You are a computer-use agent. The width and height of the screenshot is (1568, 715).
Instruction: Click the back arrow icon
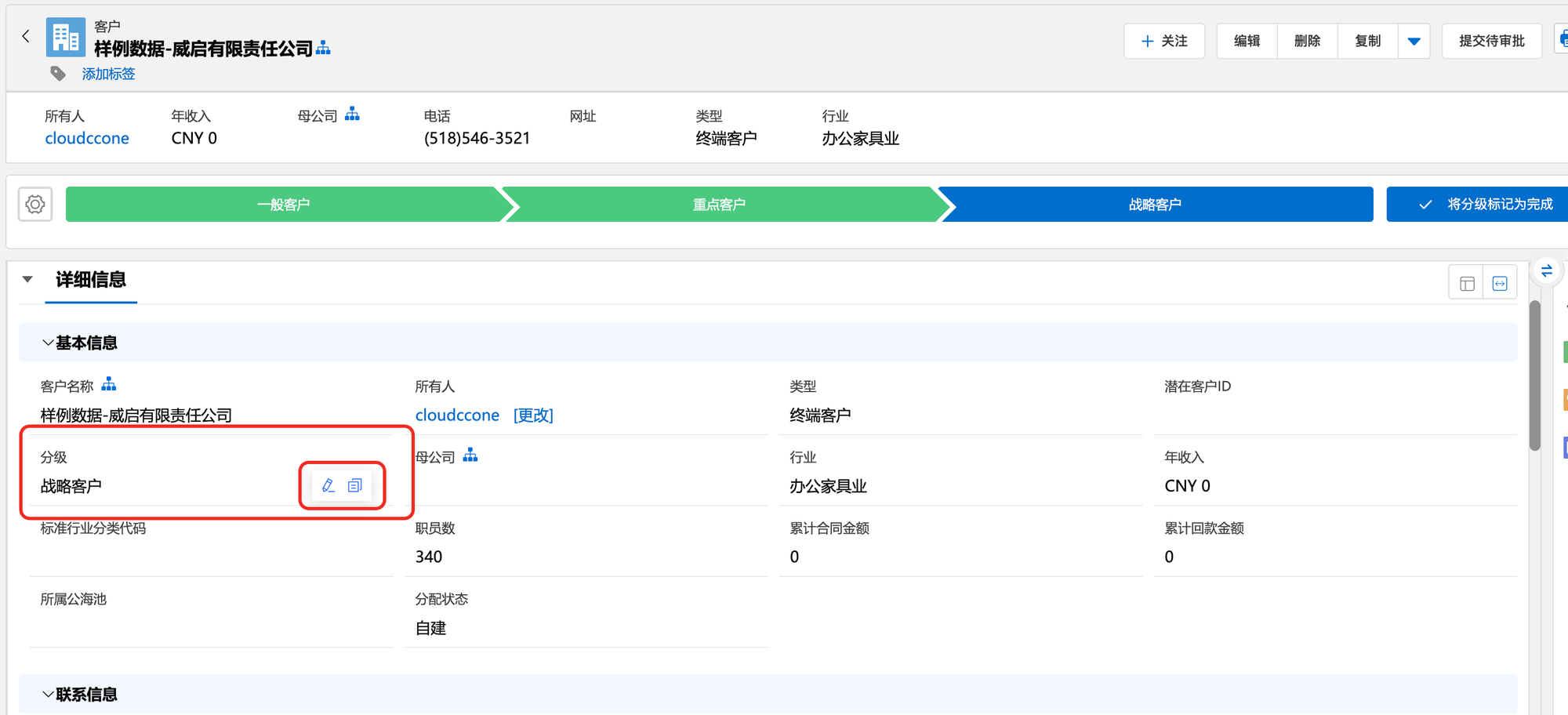tap(26, 36)
